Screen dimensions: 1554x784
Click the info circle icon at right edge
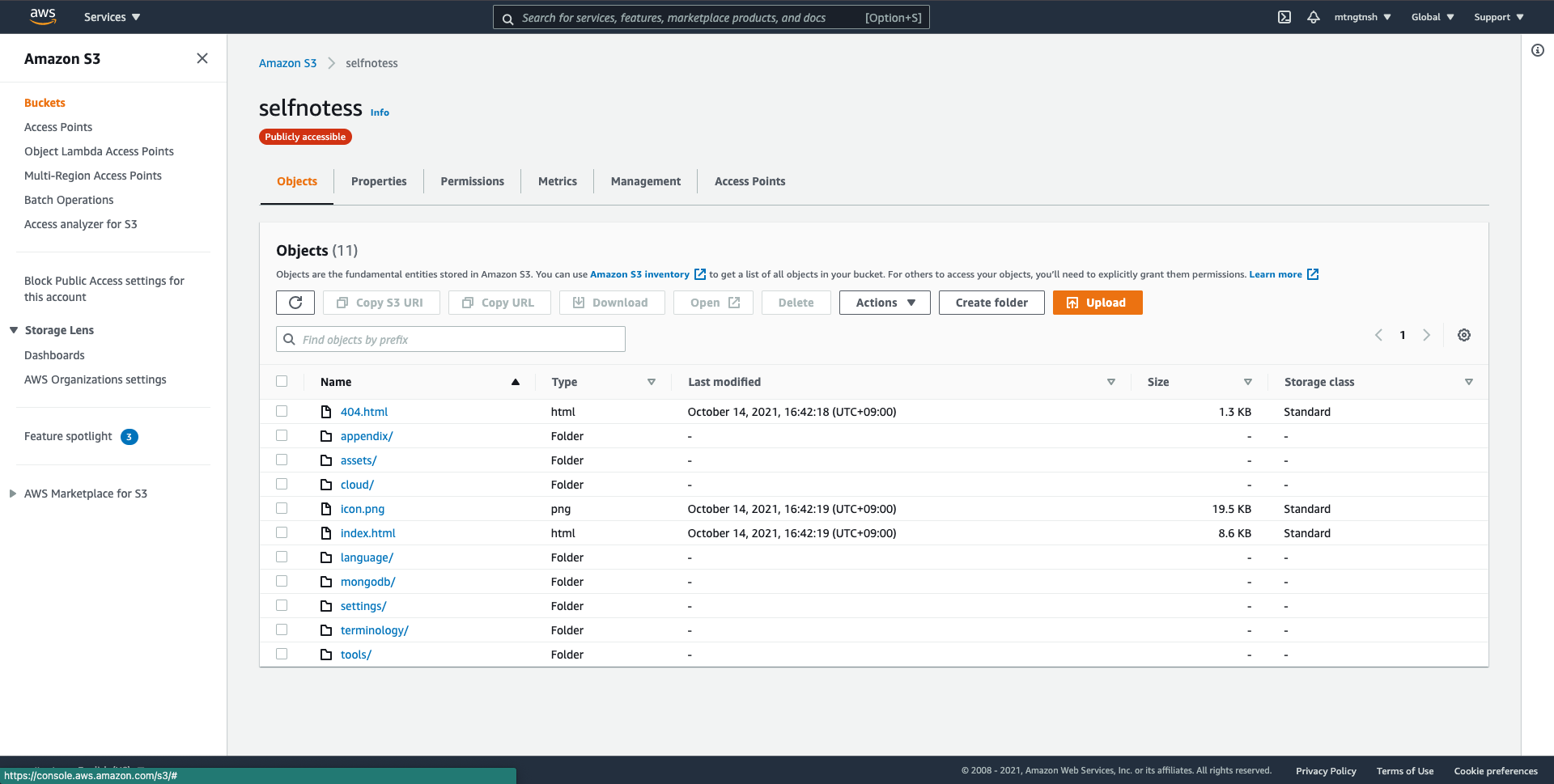pos(1538,50)
